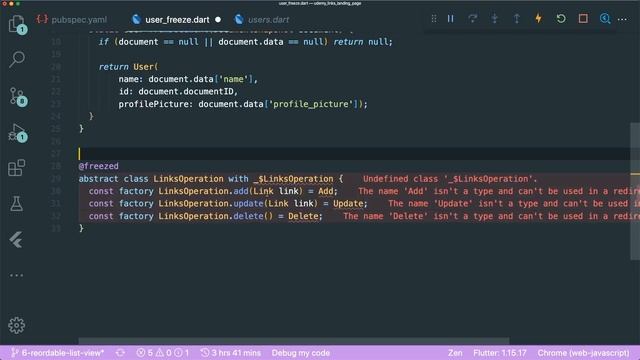Open Dart DevTools widget inspector icon
The width and height of the screenshot is (640, 360).
click(605, 19)
